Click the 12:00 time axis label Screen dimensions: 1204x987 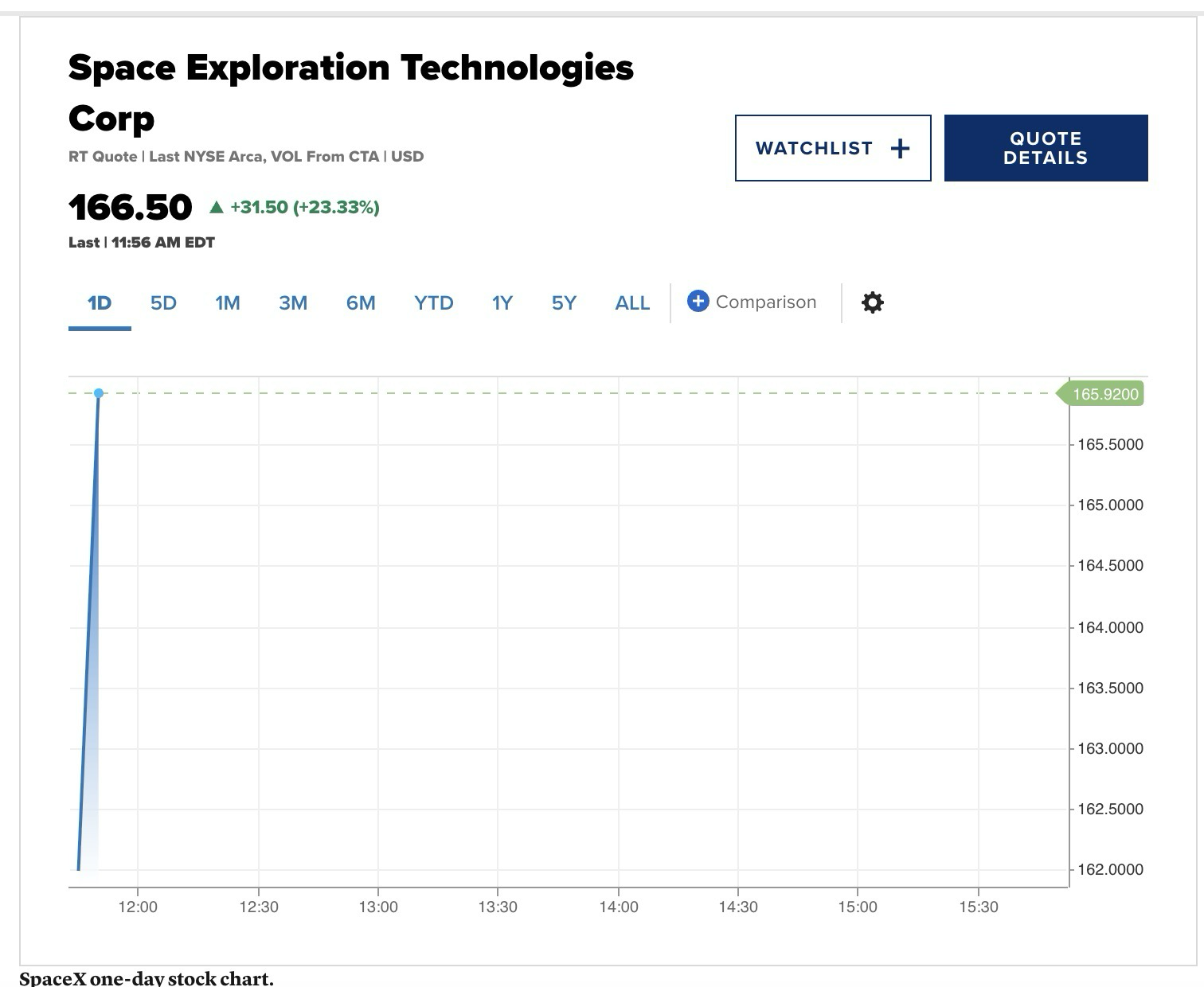[138, 907]
